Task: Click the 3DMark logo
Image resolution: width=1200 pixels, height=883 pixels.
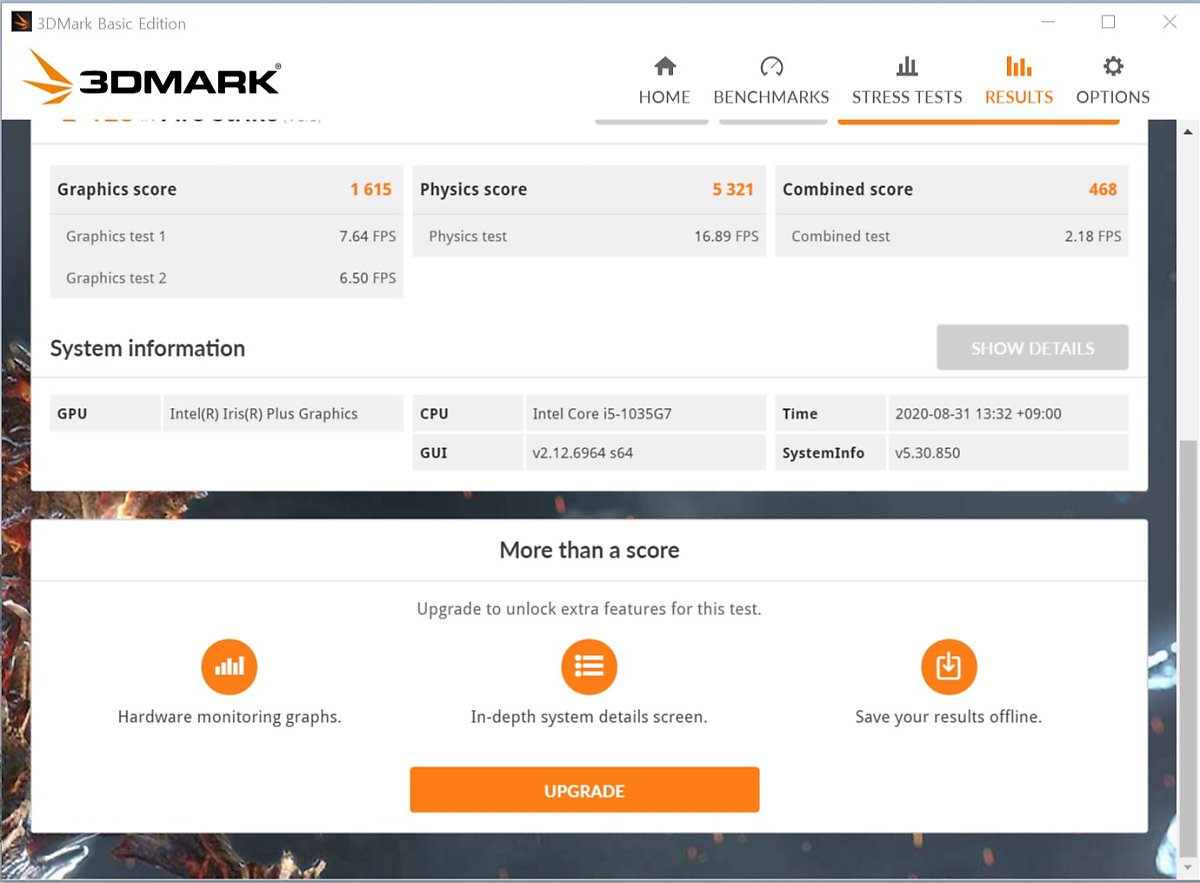Action: tap(151, 77)
